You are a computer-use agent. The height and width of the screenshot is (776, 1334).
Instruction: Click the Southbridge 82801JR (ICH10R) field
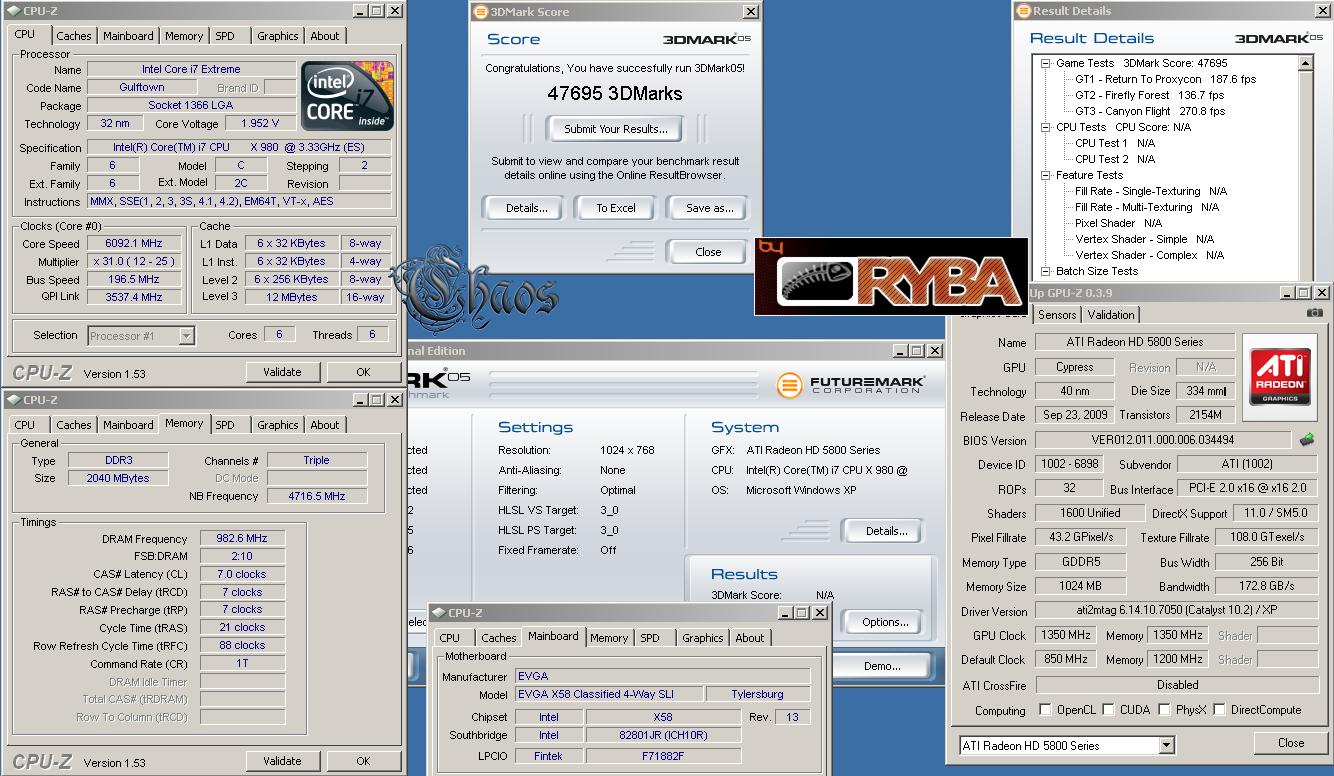click(x=662, y=735)
